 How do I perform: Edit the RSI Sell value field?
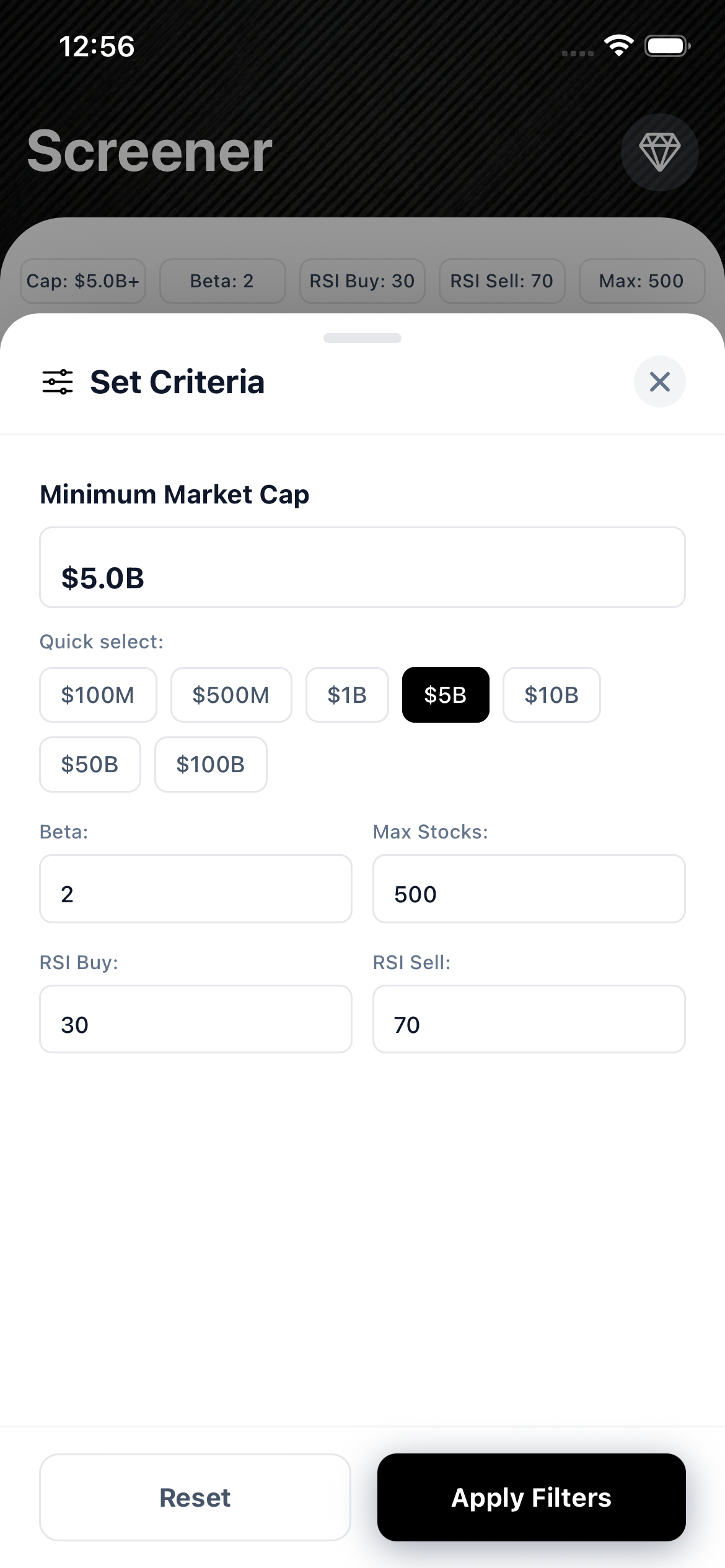(x=529, y=1019)
